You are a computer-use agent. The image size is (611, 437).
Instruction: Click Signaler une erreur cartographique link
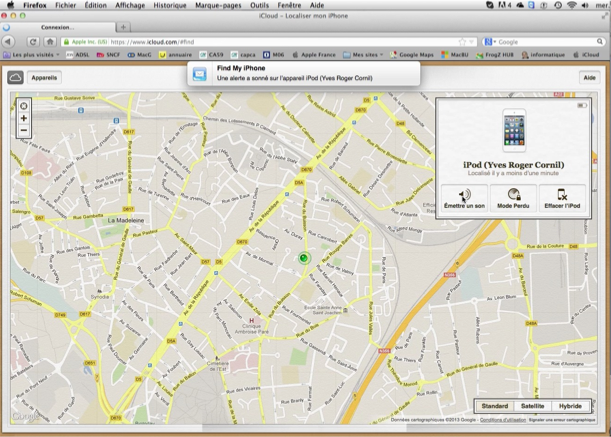pyautogui.click(x=562, y=420)
